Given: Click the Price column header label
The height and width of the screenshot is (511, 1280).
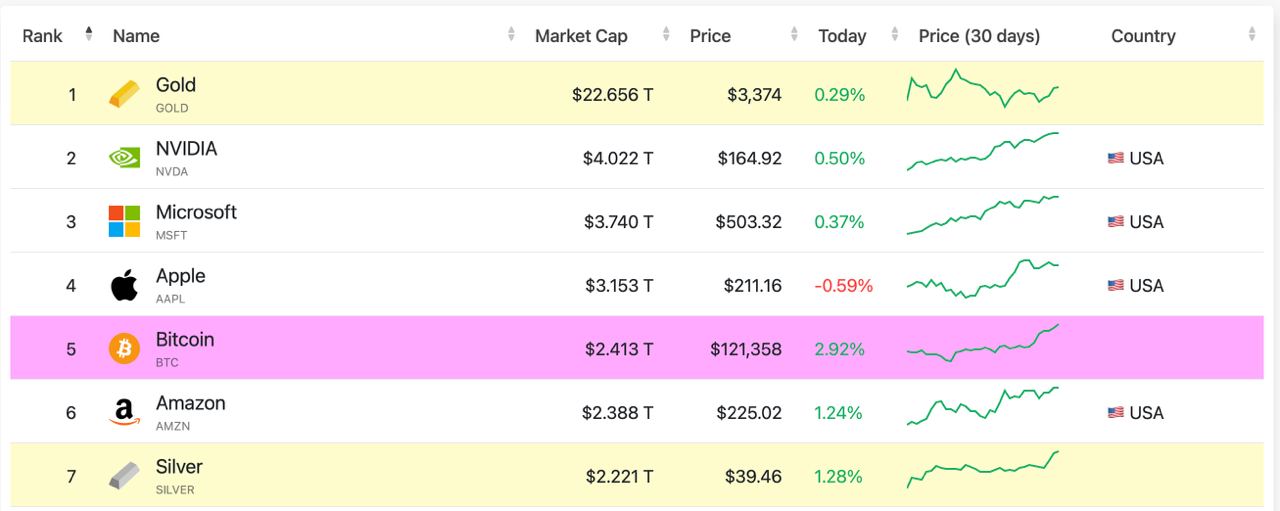Looking at the screenshot, I should [x=710, y=35].
